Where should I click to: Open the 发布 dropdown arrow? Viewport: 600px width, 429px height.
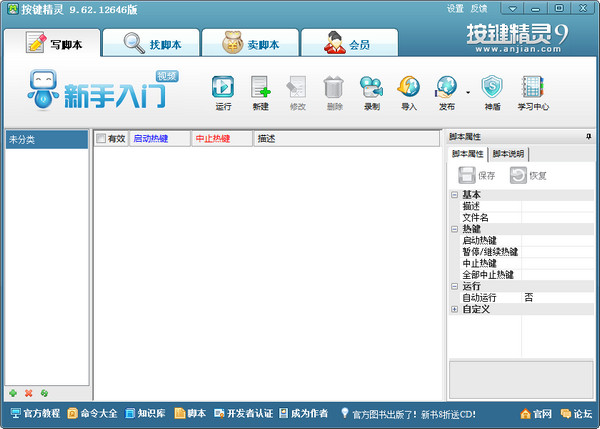(467, 93)
